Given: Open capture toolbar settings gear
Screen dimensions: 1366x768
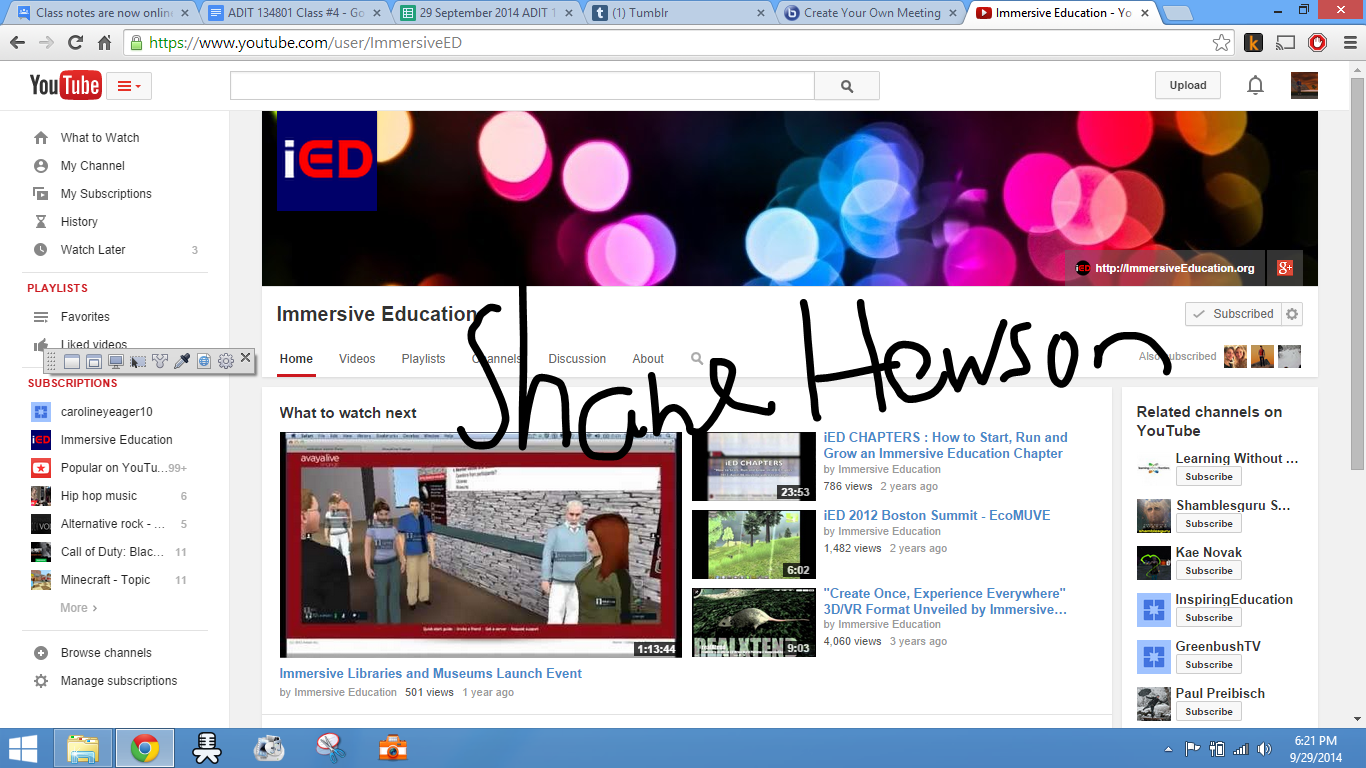Looking at the screenshot, I should pyautogui.click(x=226, y=361).
